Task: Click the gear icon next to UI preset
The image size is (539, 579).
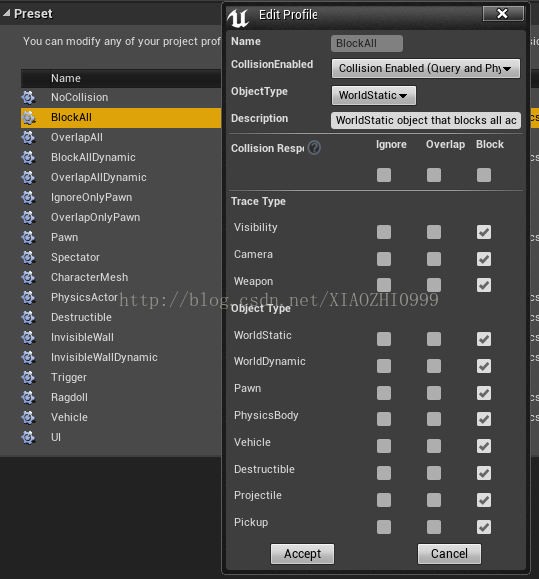Action: (28, 438)
